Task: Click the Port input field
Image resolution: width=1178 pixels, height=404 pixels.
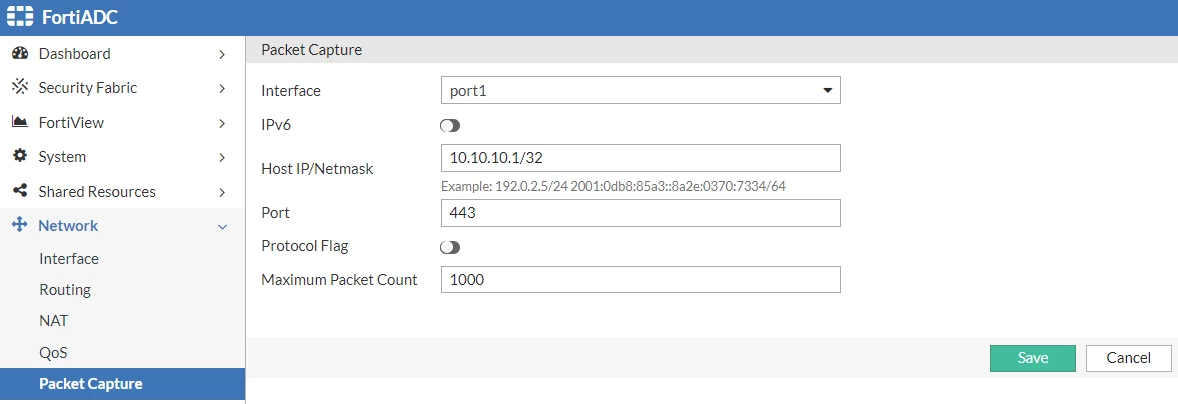Action: tap(640, 213)
